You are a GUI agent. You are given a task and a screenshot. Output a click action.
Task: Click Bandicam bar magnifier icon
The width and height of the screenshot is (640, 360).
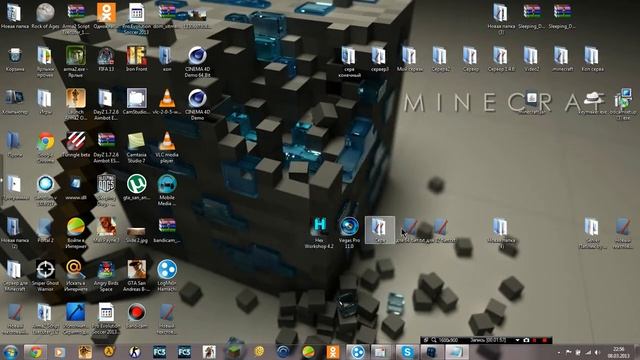pos(434,340)
